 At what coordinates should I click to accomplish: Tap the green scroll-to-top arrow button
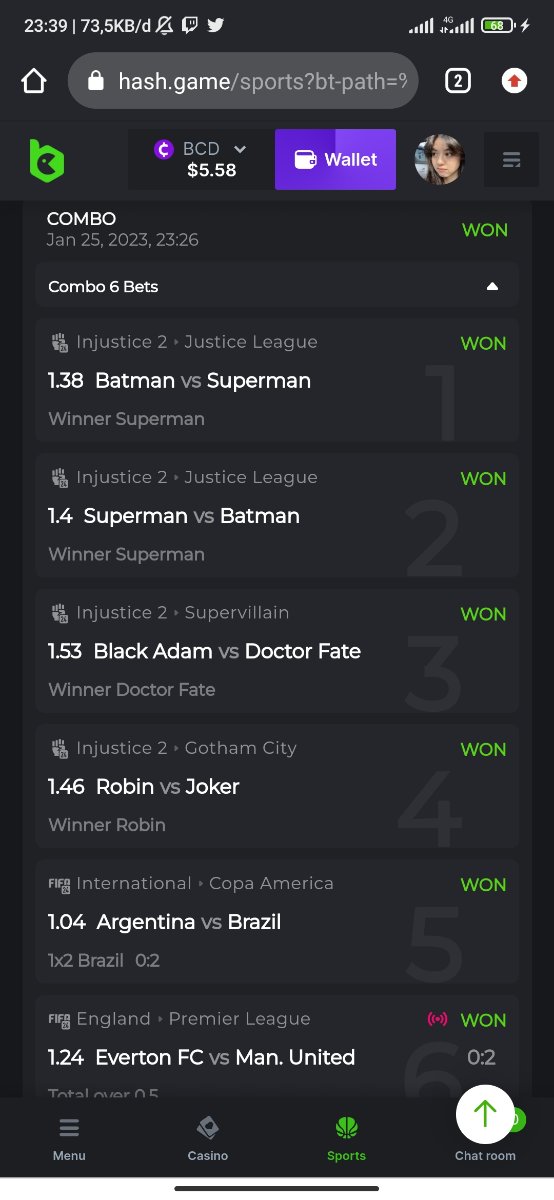click(x=485, y=1114)
